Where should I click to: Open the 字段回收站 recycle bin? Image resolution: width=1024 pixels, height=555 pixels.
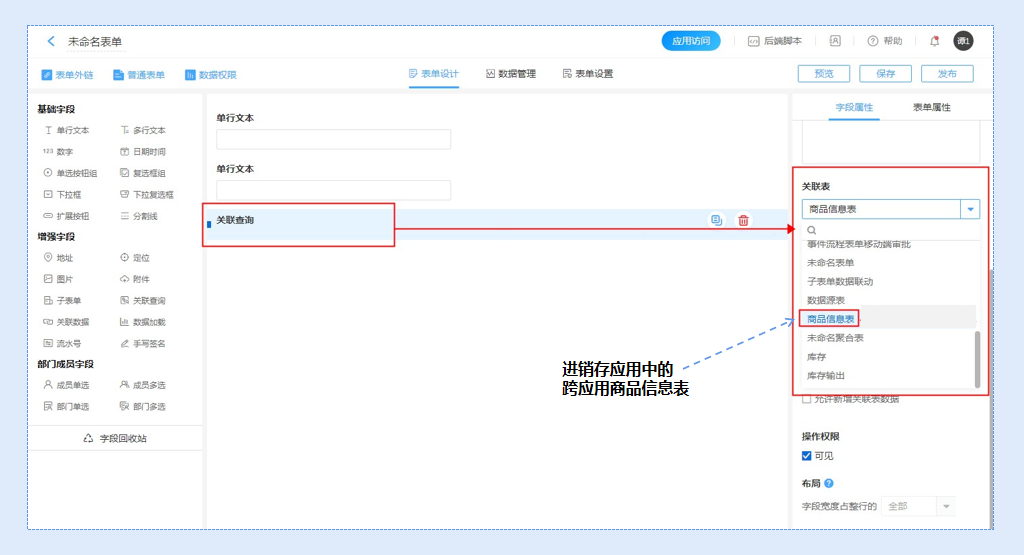[115, 438]
